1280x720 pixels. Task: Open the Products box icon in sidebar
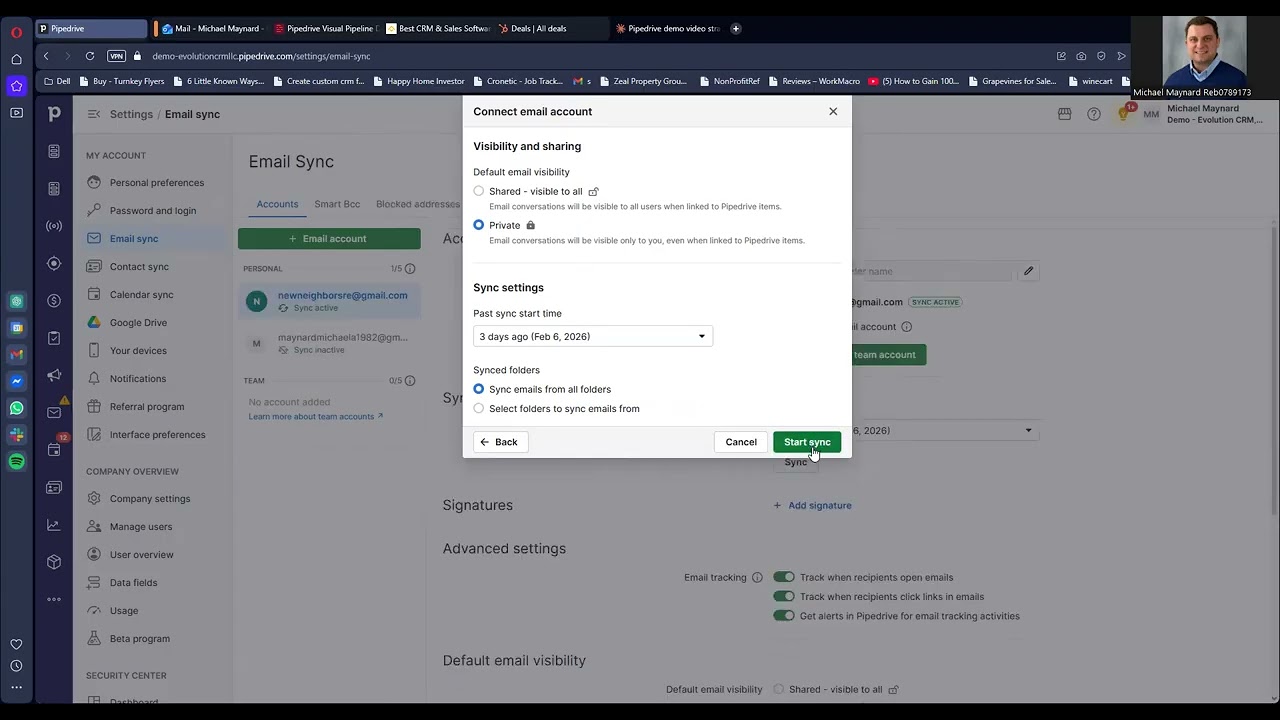[54, 562]
